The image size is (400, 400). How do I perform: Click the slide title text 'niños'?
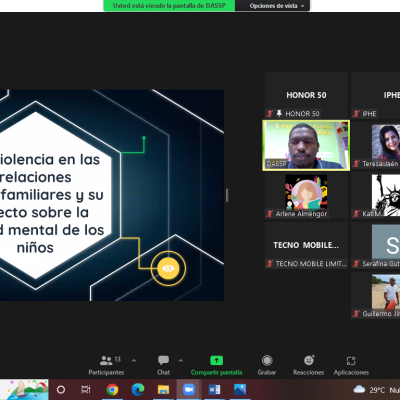coord(35,248)
